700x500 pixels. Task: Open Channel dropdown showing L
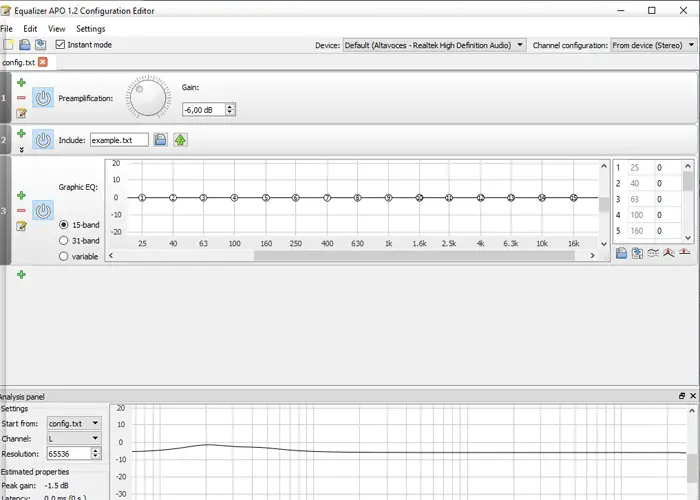74,438
